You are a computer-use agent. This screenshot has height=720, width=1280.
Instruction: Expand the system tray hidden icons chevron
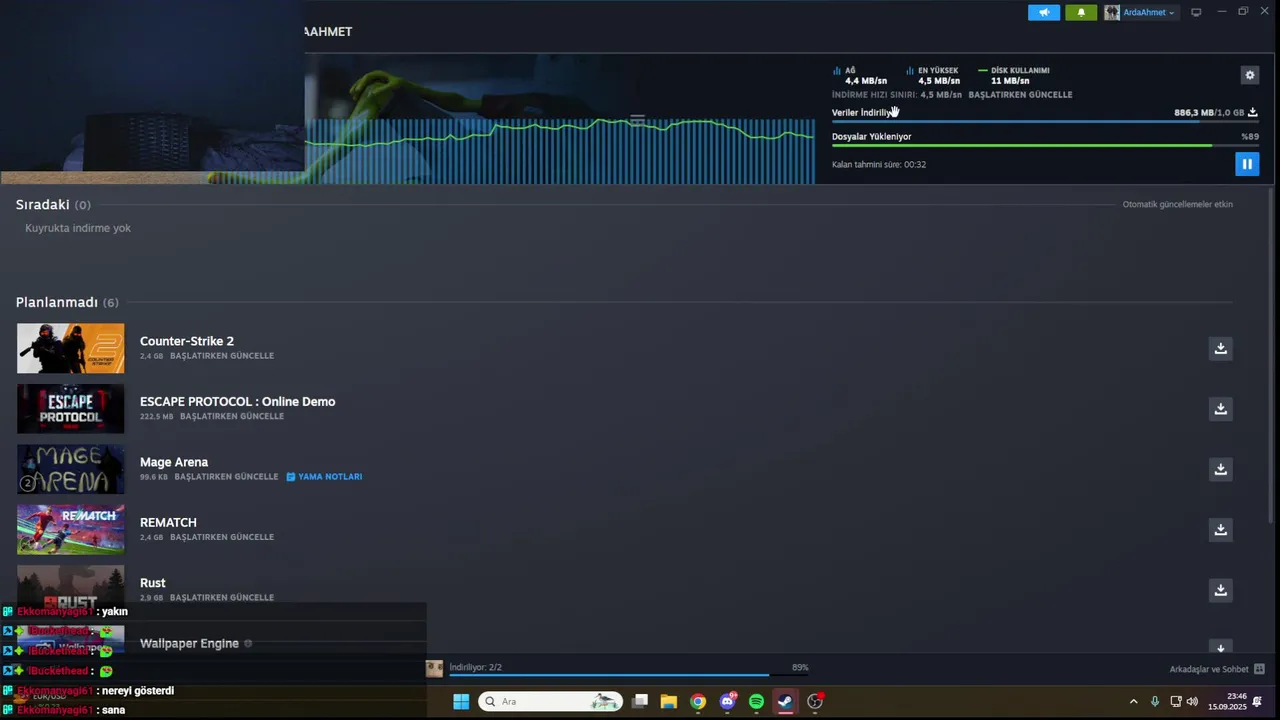[1133, 702]
